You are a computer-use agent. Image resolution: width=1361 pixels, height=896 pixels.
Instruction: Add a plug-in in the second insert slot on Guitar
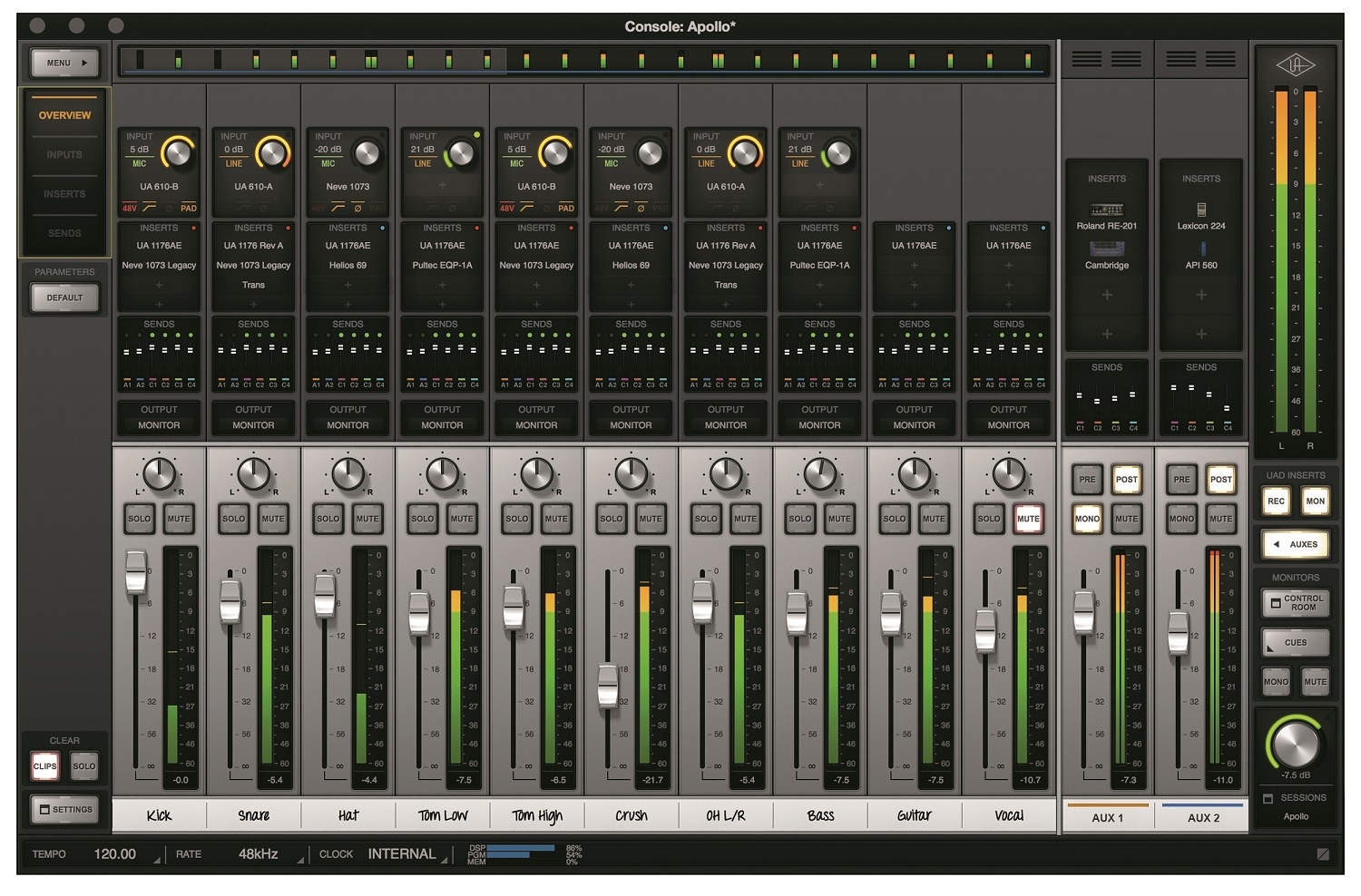tap(914, 266)
